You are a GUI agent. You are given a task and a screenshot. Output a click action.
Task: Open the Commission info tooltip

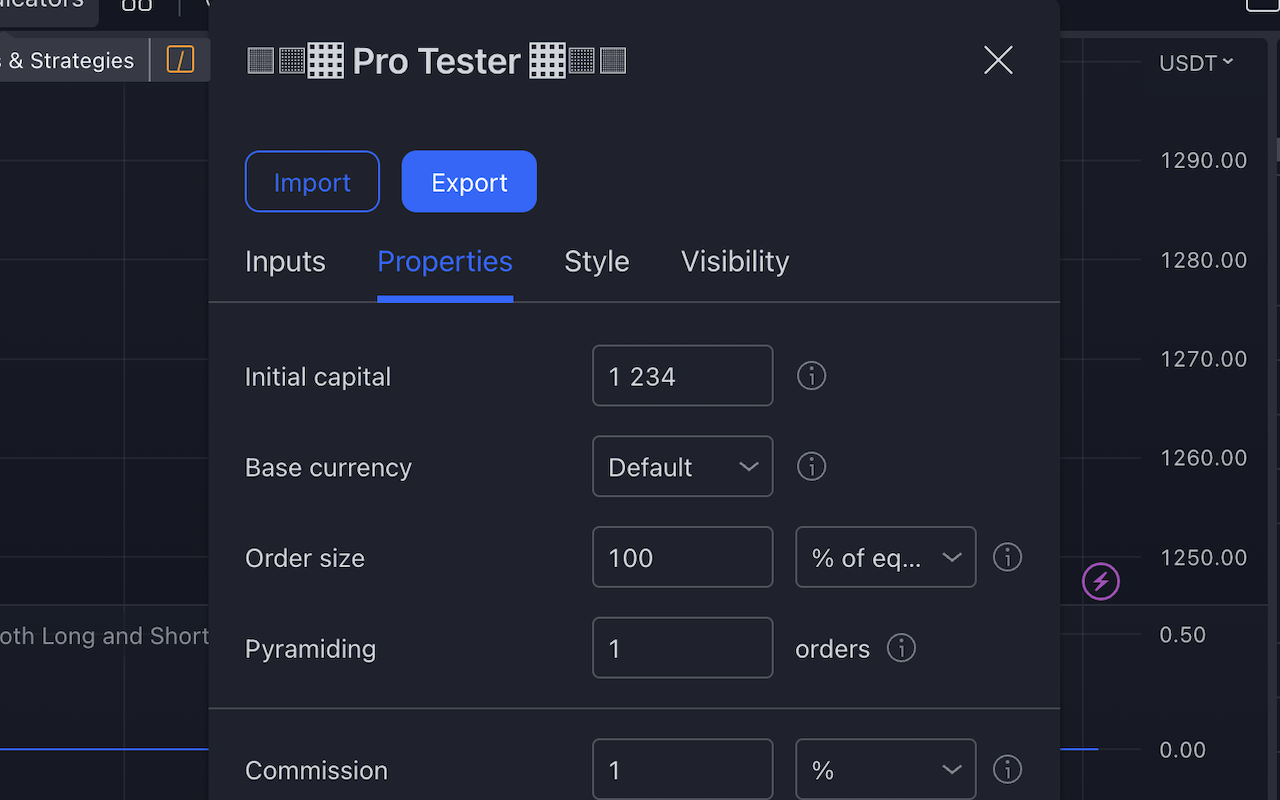click(x=1007, y=769)
